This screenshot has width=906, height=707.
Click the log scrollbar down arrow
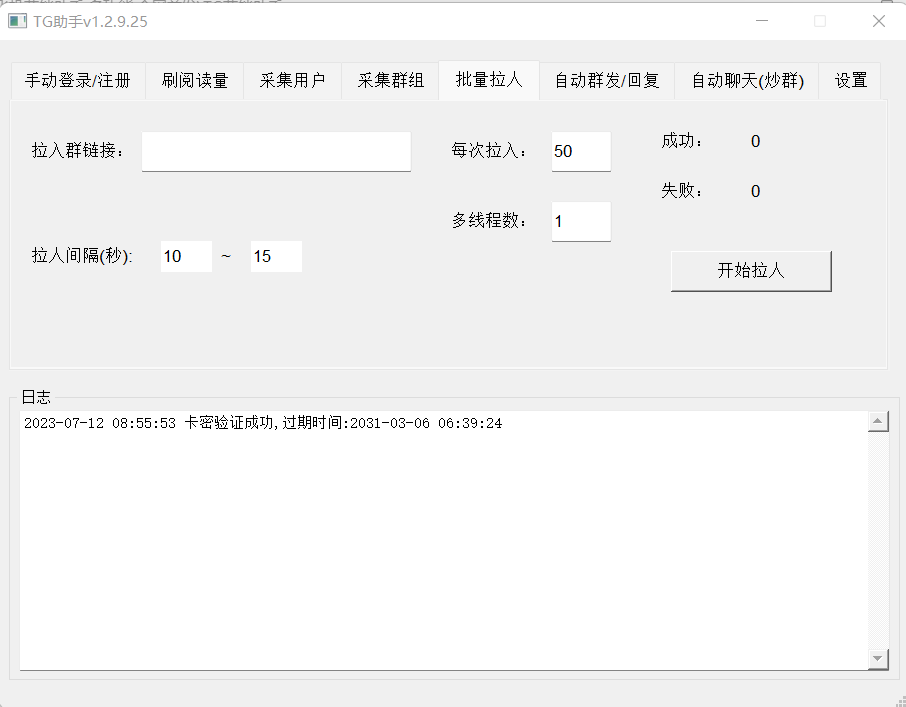tap(878, 658)
